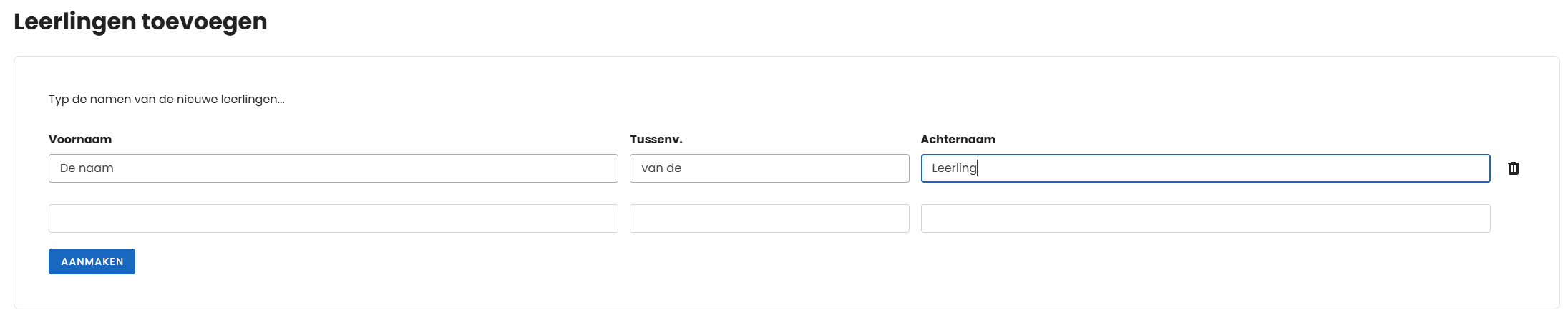Click the empty Voornaam field in second row
The width and height of the screenshot is (1568, 336).
(x=333, y=219)
